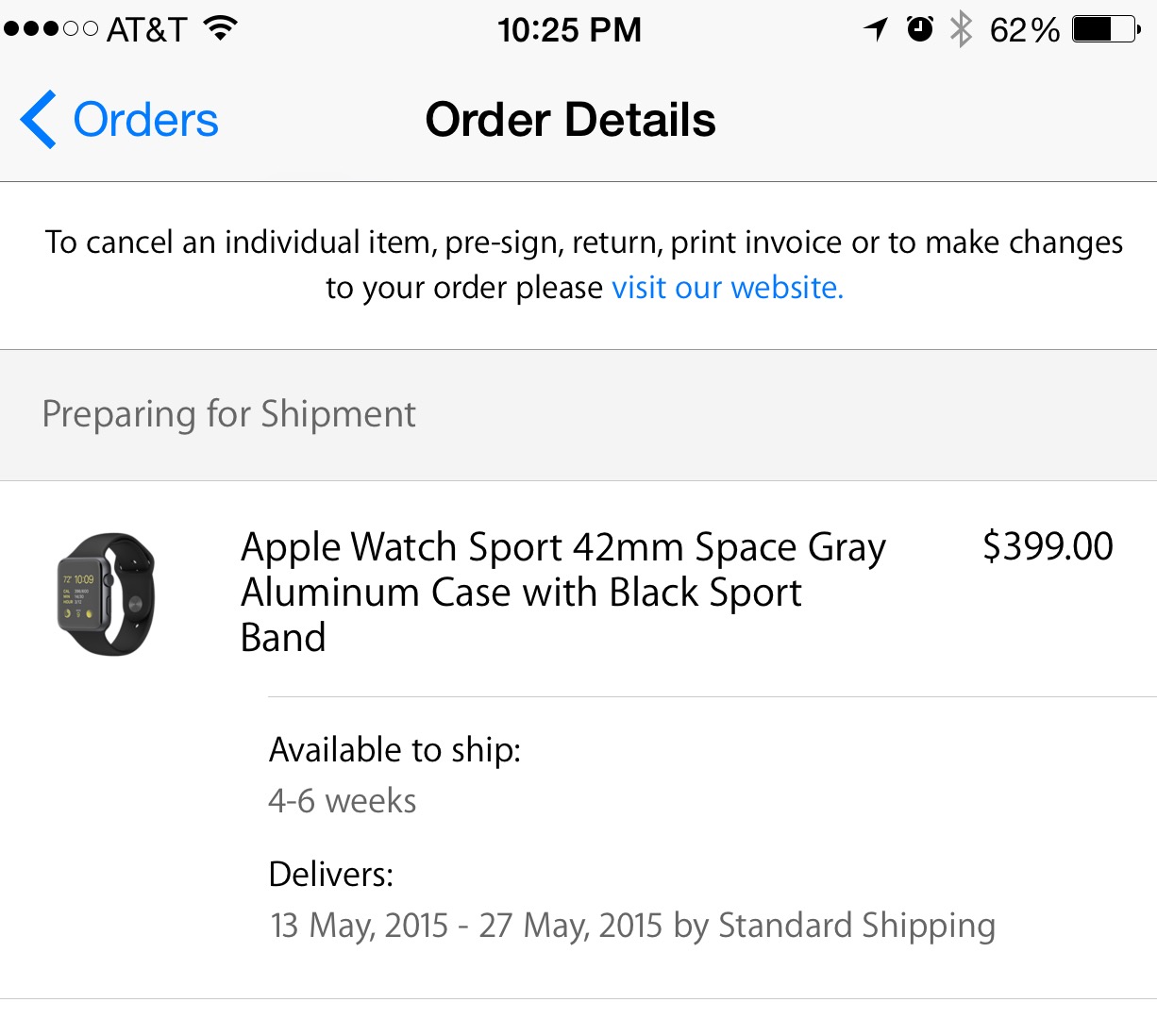Tap the alarm clock status icon
The height and width of the screenshot is (1036, 1157).
click(x=920, y=29)
